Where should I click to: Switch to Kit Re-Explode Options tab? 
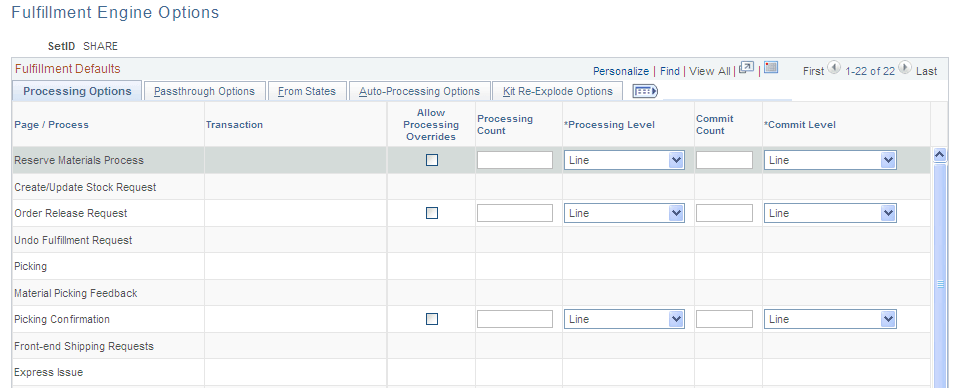click(x=557, y=91)
